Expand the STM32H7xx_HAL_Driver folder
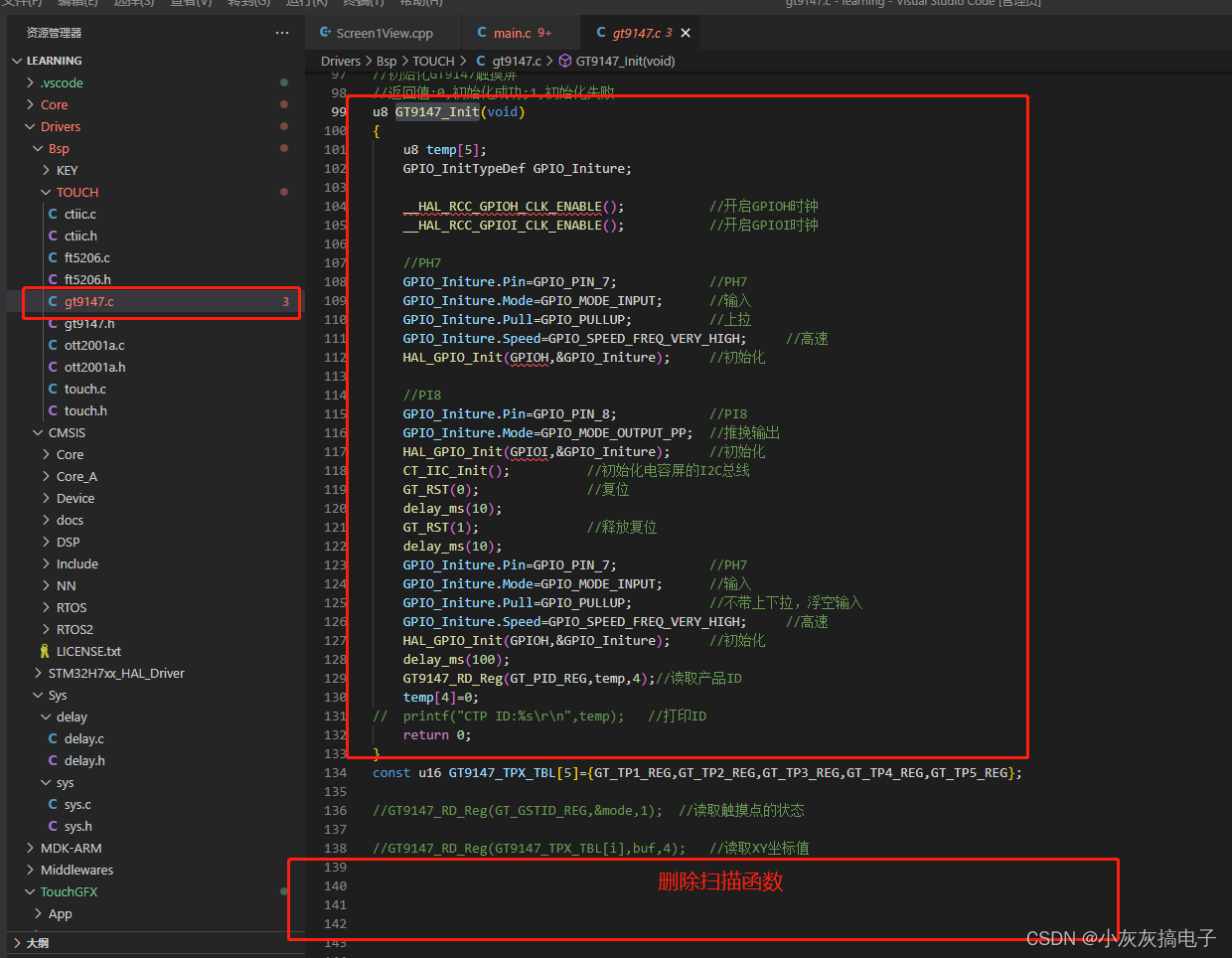 pyautogui.click(x=116, y=673)
